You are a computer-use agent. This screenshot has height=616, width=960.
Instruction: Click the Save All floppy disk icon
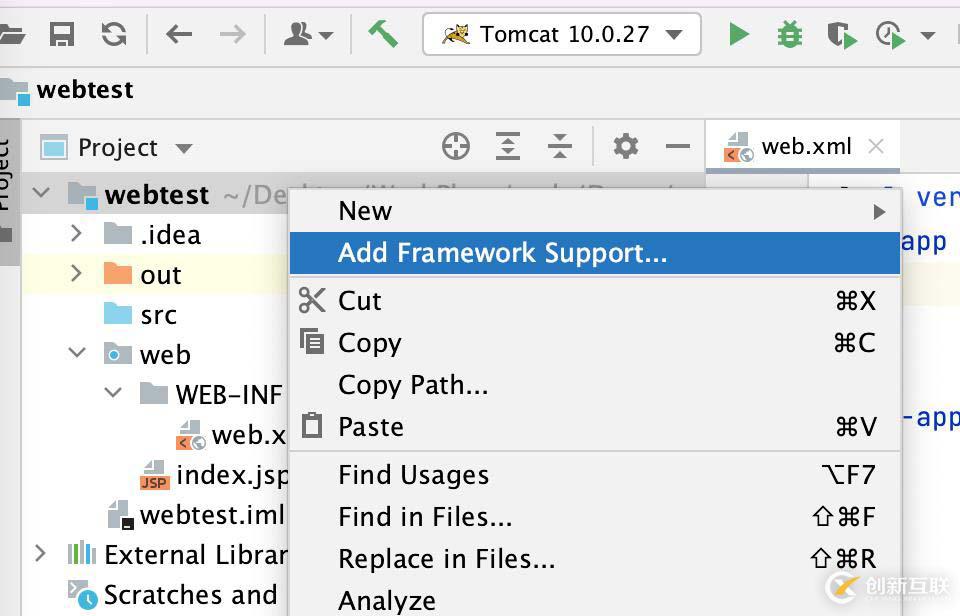[62, 34]
